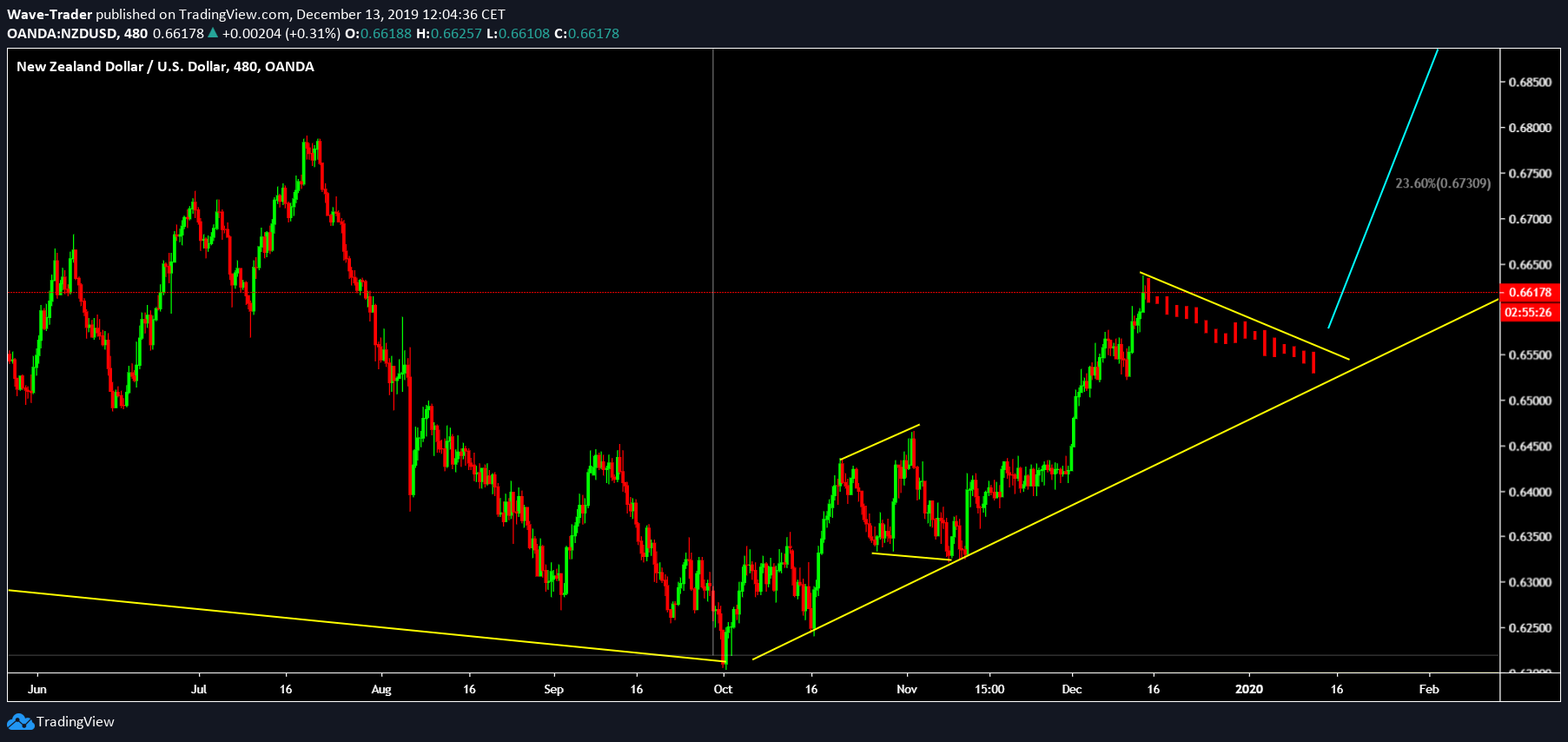Viewport: 1568px width, 742px height.
Task: Click the Sep date label
Action: click(x=553, y=689)
